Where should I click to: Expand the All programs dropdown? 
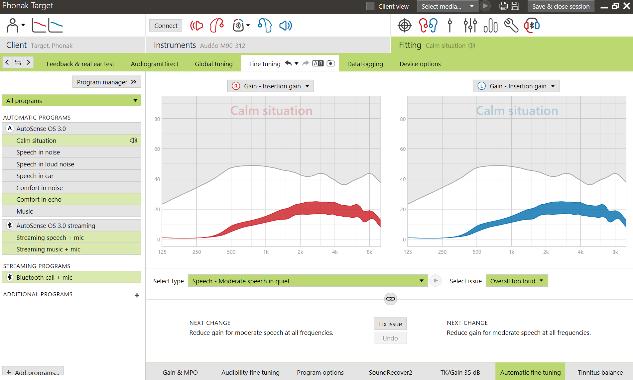tap(71, 101)
